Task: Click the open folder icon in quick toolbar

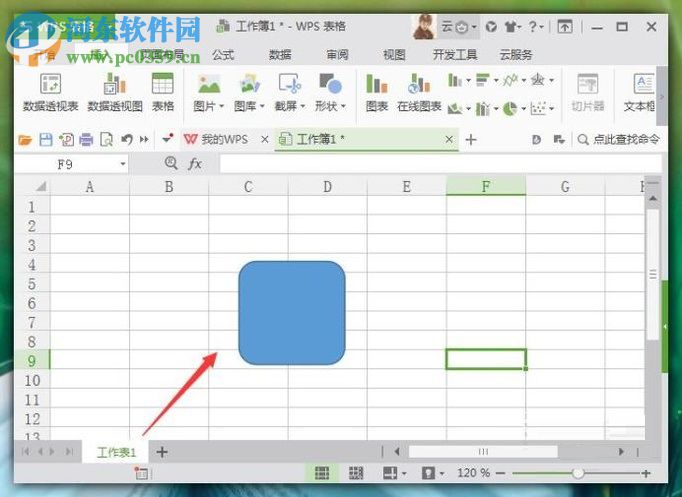Action: coord(25,140)
